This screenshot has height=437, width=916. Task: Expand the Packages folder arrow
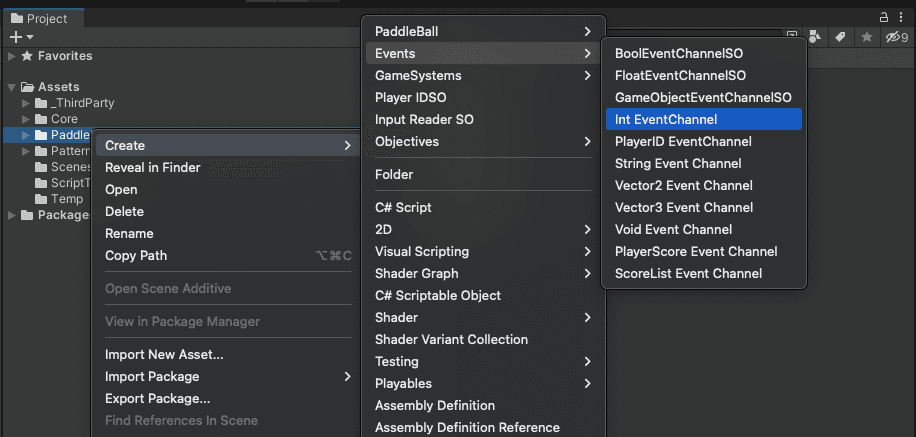tap(11, 215)
